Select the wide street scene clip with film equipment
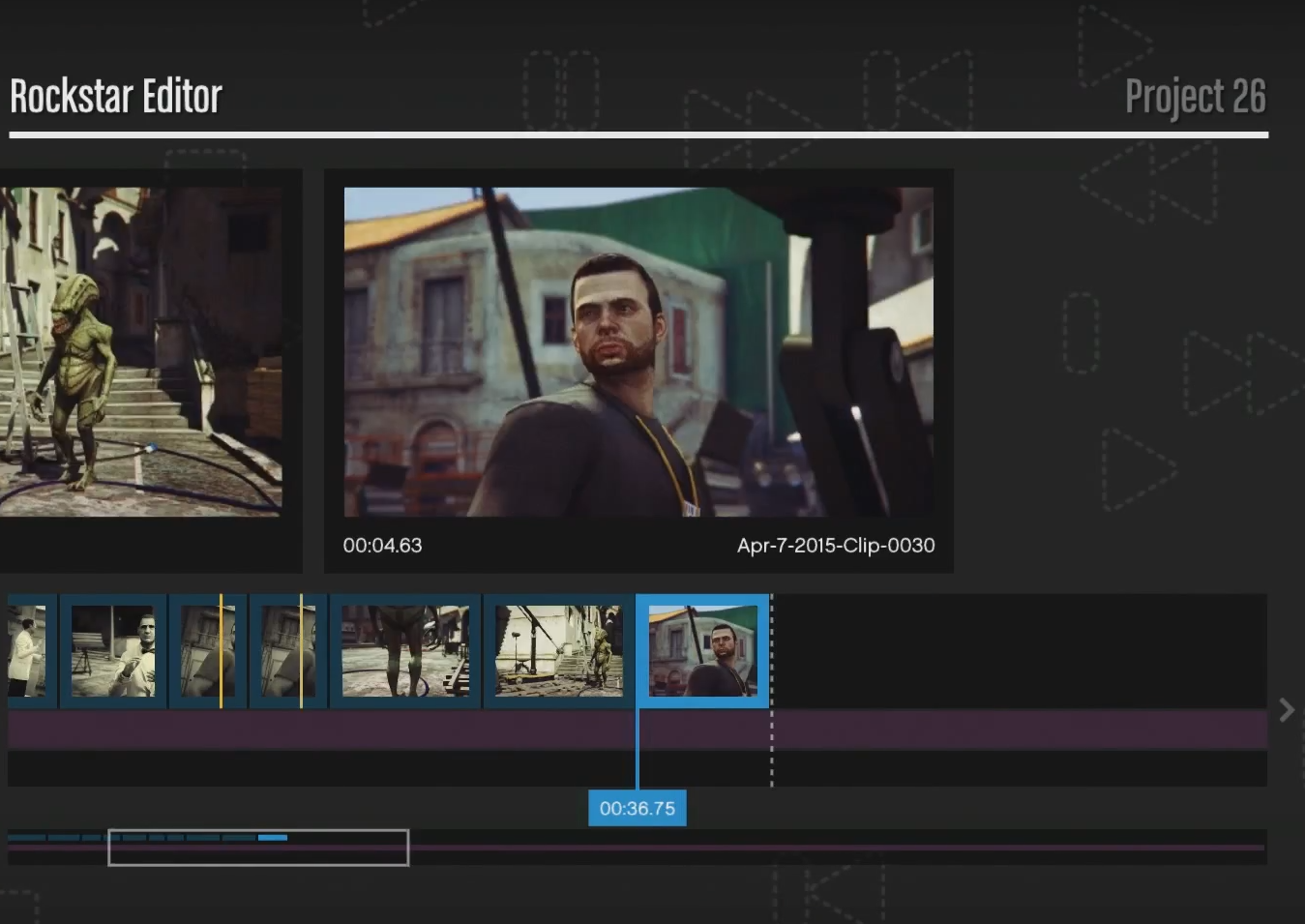This screenshot has width=1305, height=924. pyautogui.click(x=557, y=650)
